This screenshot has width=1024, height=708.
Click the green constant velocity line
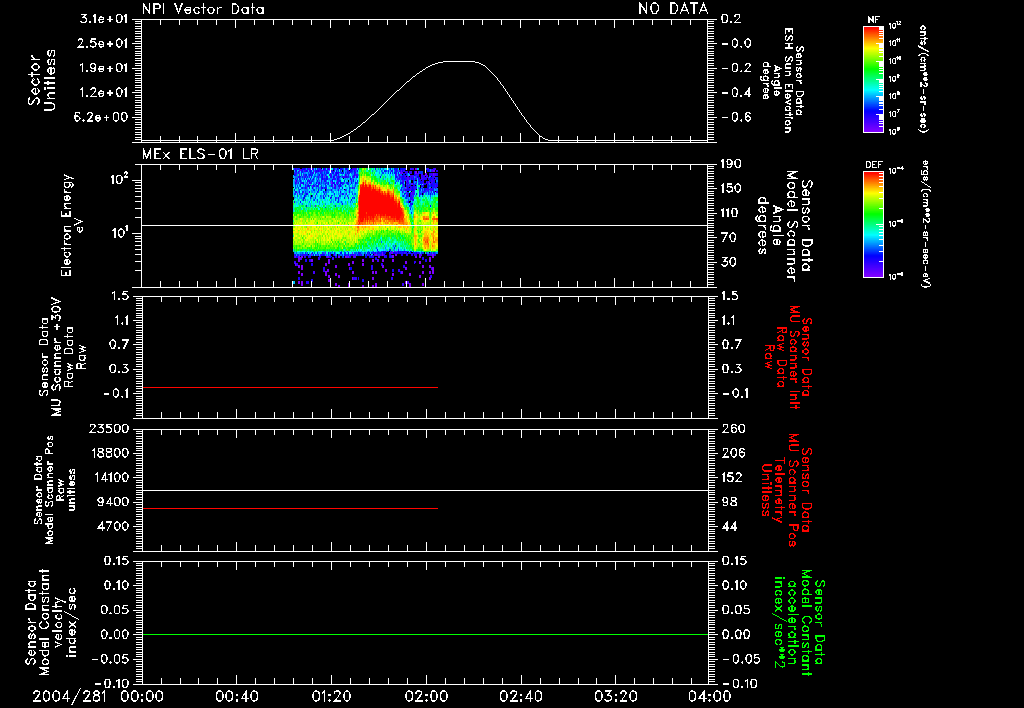pos(425,634)
